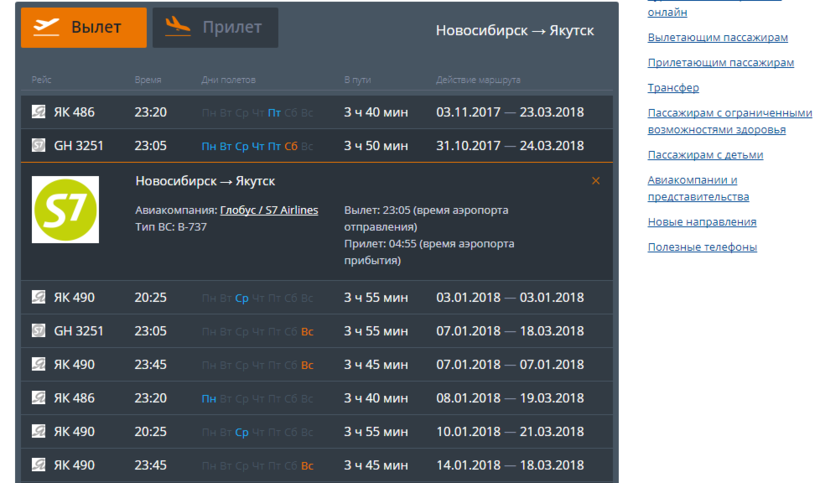The width and height of the screenshot is (820, 483).
Task: Click the airplane takeoff icon on Вылет tab
Action: pos(47,27)
